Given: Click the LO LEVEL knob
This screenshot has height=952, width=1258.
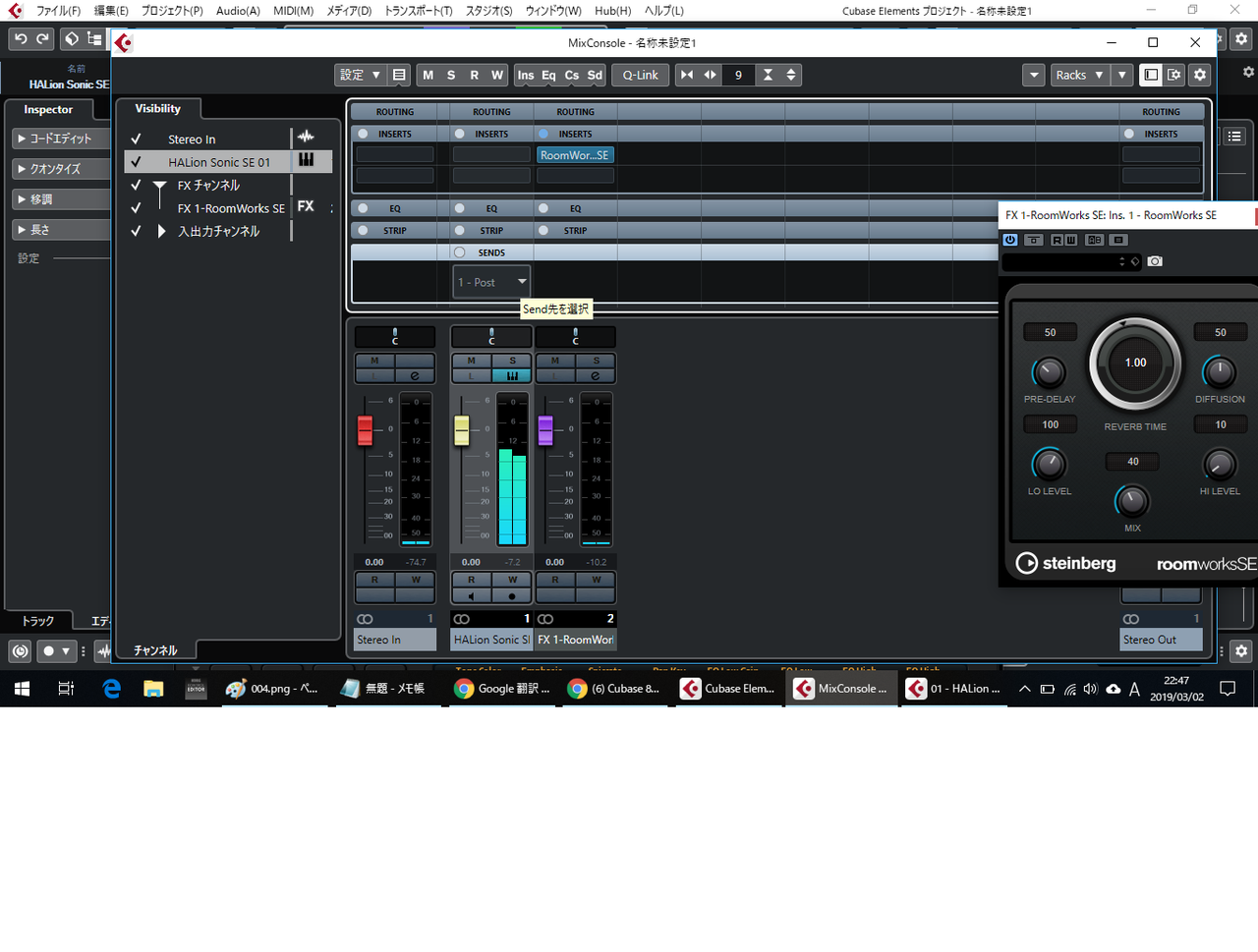Looking at the screenshot, I should click(x=1049, y=464).
